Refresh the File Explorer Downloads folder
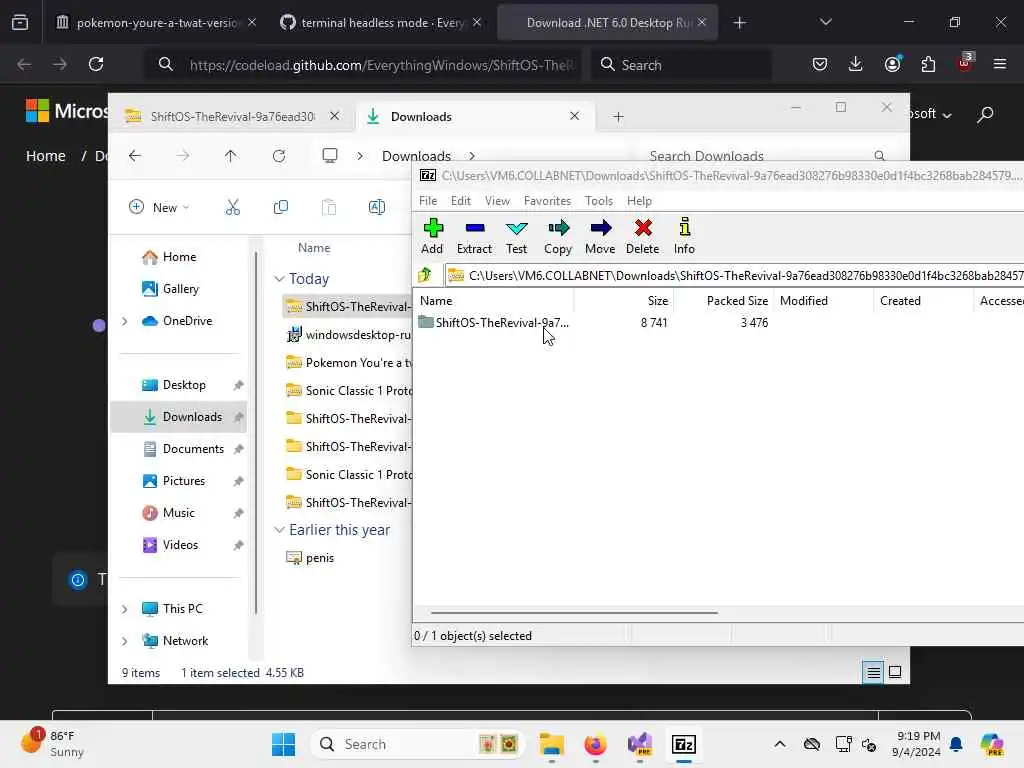 (279, 155)
